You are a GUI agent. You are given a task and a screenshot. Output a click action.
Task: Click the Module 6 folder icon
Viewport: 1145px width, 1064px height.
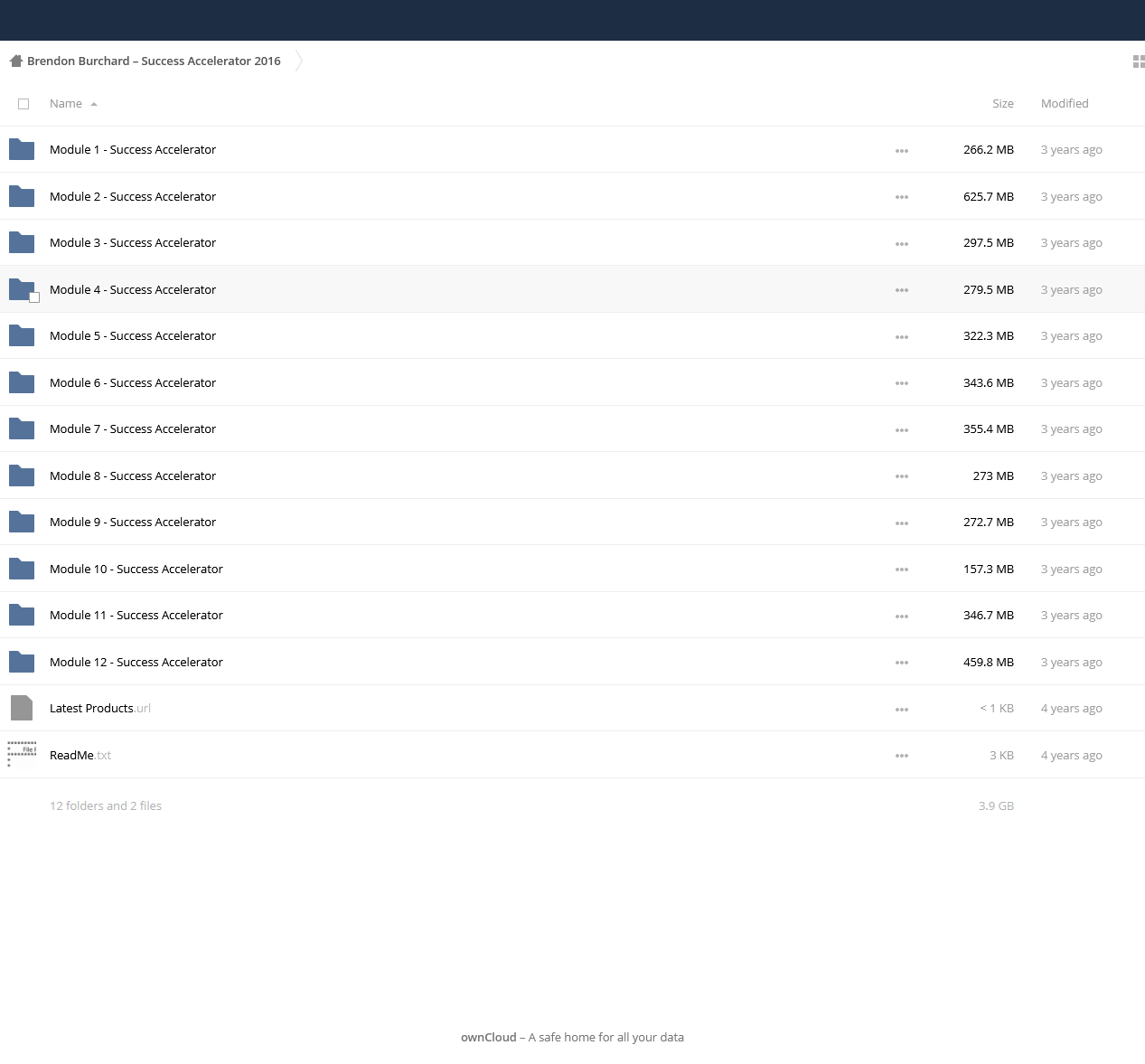point(22,382)
